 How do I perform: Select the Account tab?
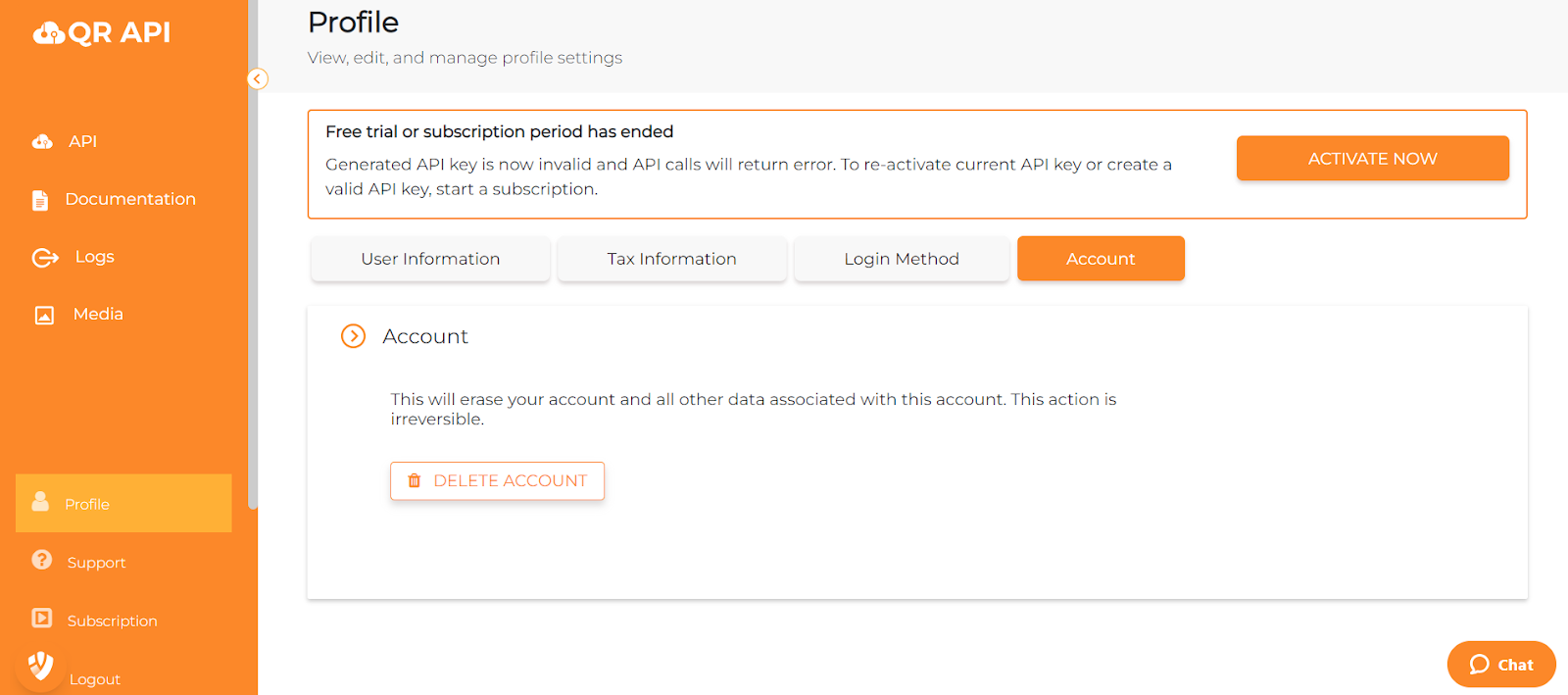click(1101, 259)
